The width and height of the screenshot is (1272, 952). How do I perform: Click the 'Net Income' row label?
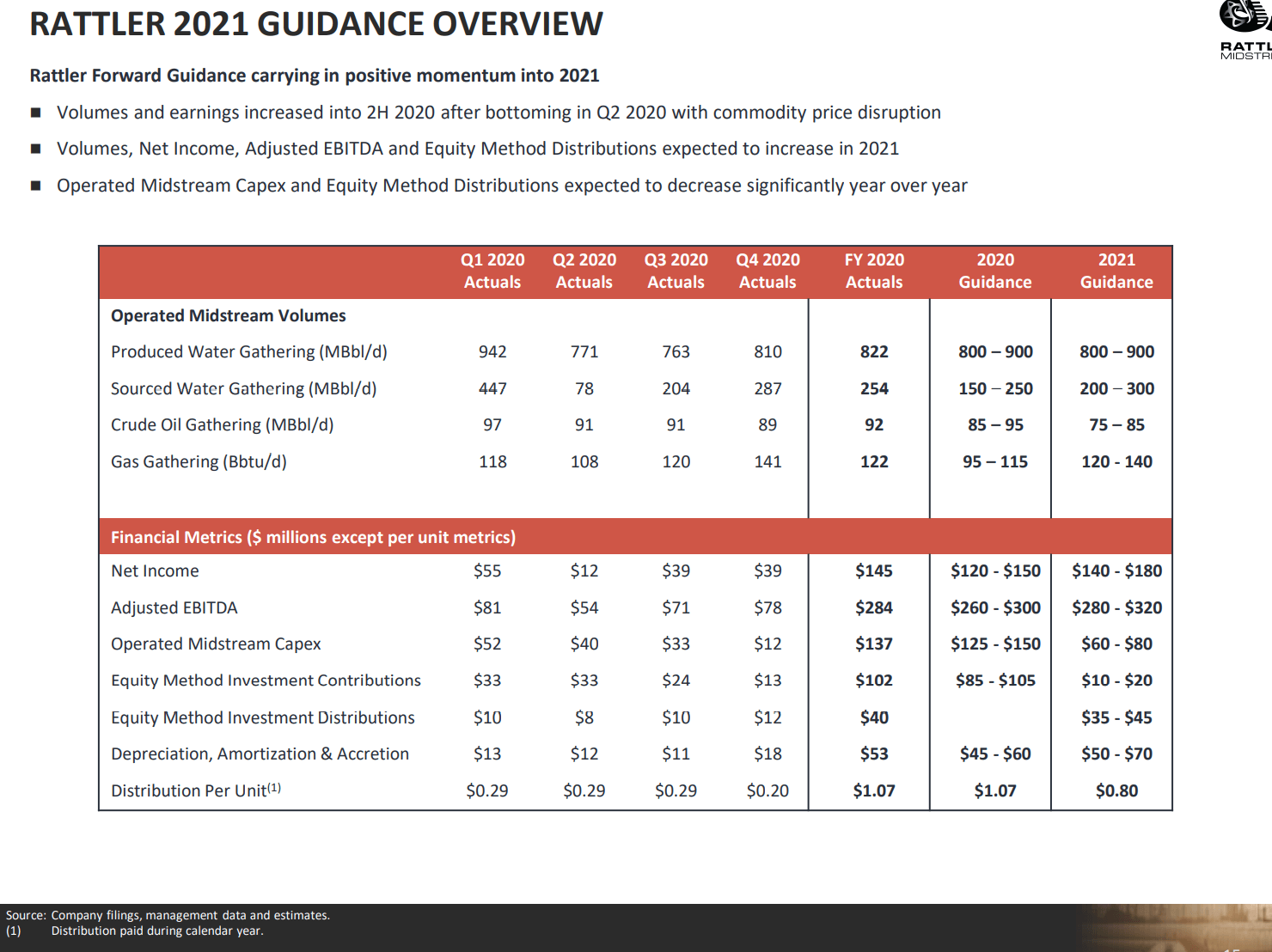tap(155, 571)
